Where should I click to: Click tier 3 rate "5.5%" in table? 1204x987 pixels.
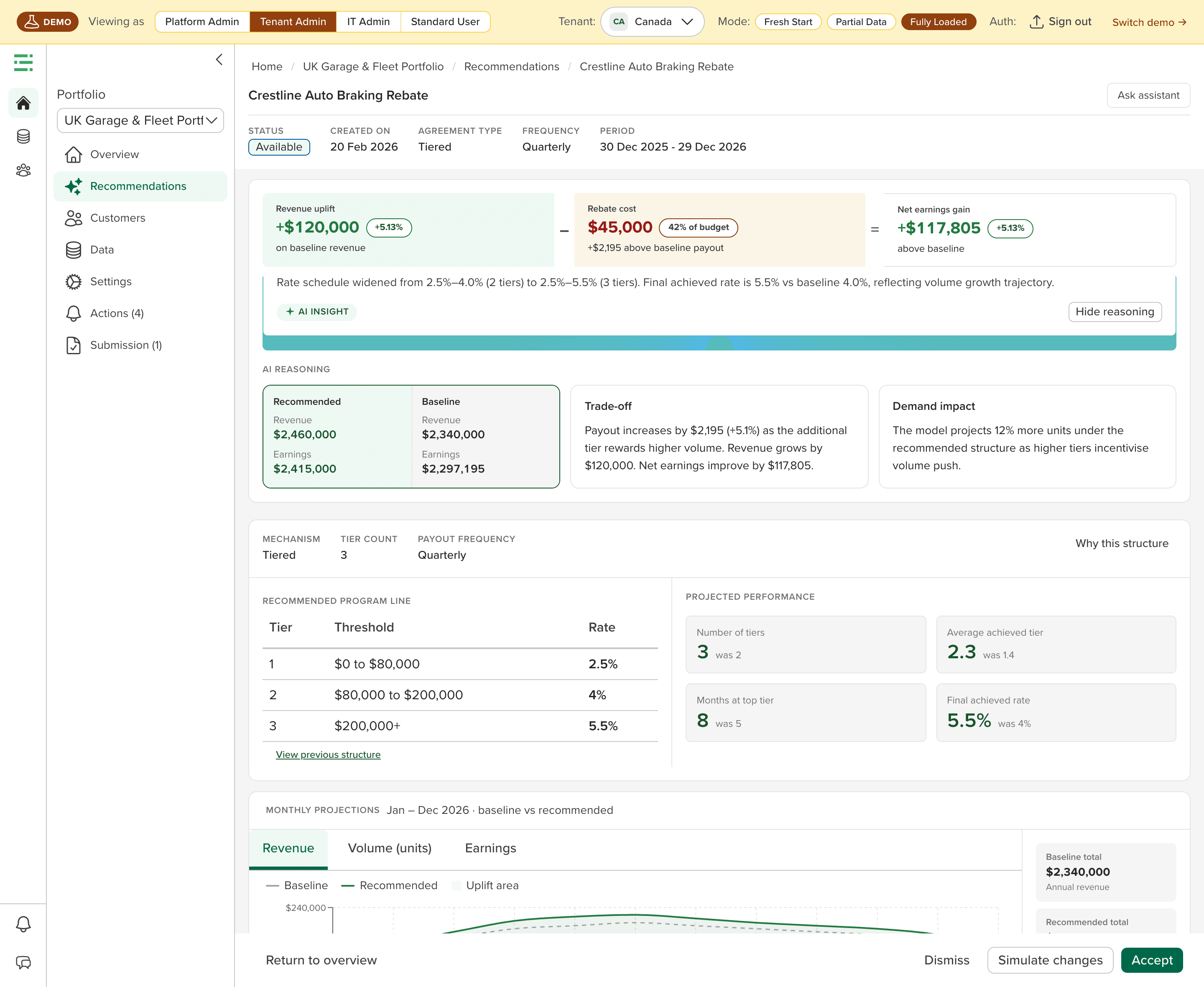(603, 726)
